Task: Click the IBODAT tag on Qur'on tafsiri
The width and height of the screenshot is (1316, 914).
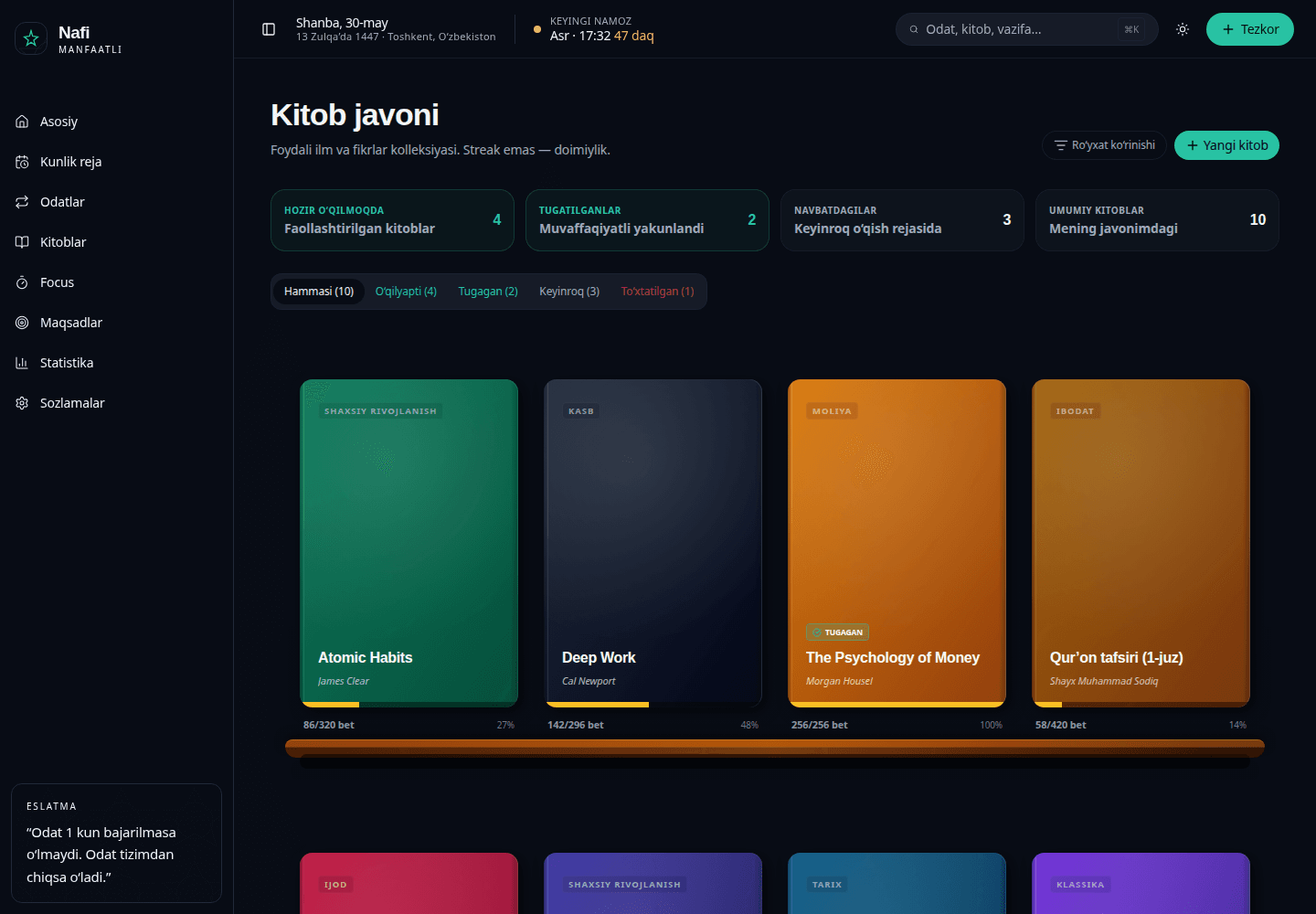Action: 1075,411
